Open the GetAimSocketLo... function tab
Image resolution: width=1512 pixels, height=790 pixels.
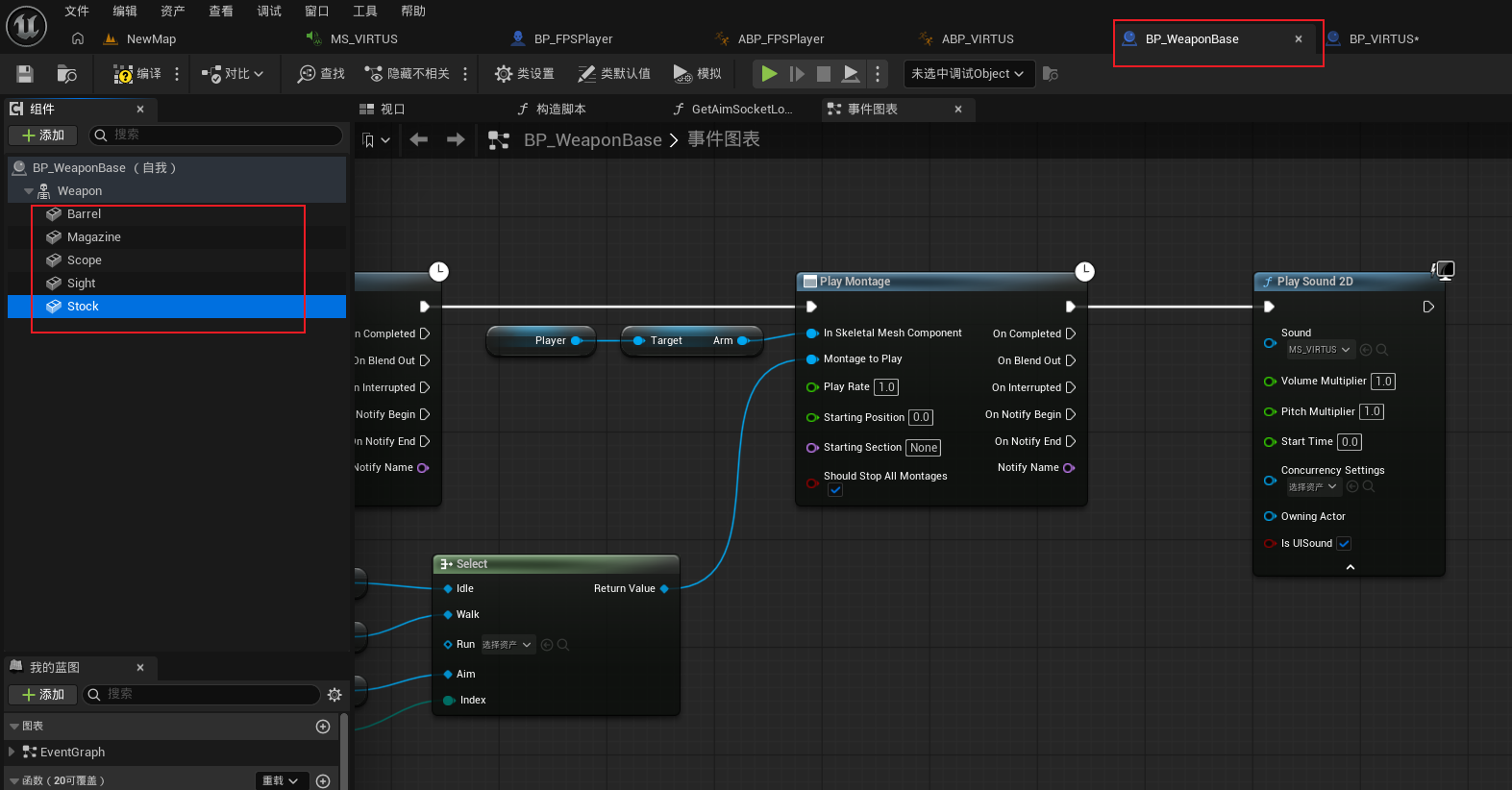point(741,110)
